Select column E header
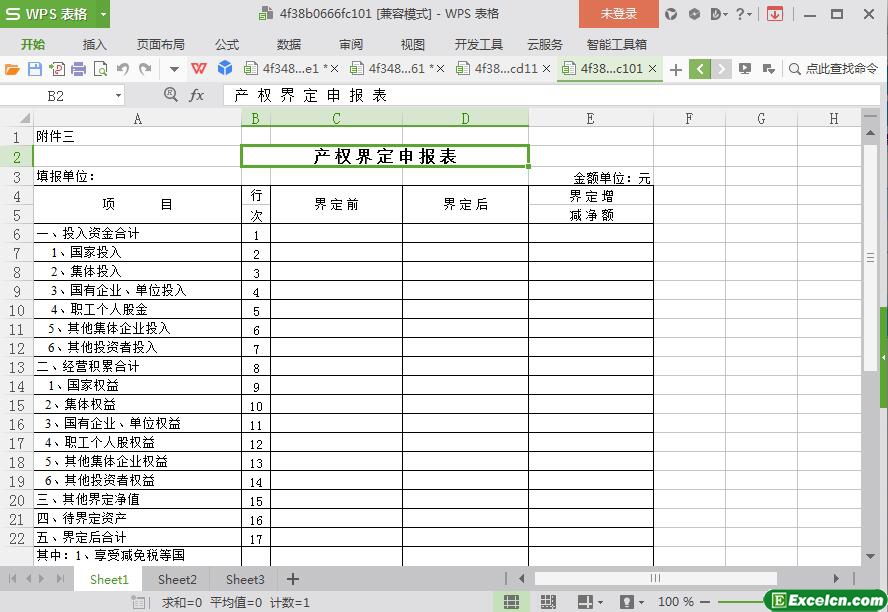This screenshot has height=612, width=888. tap(591, 118)
